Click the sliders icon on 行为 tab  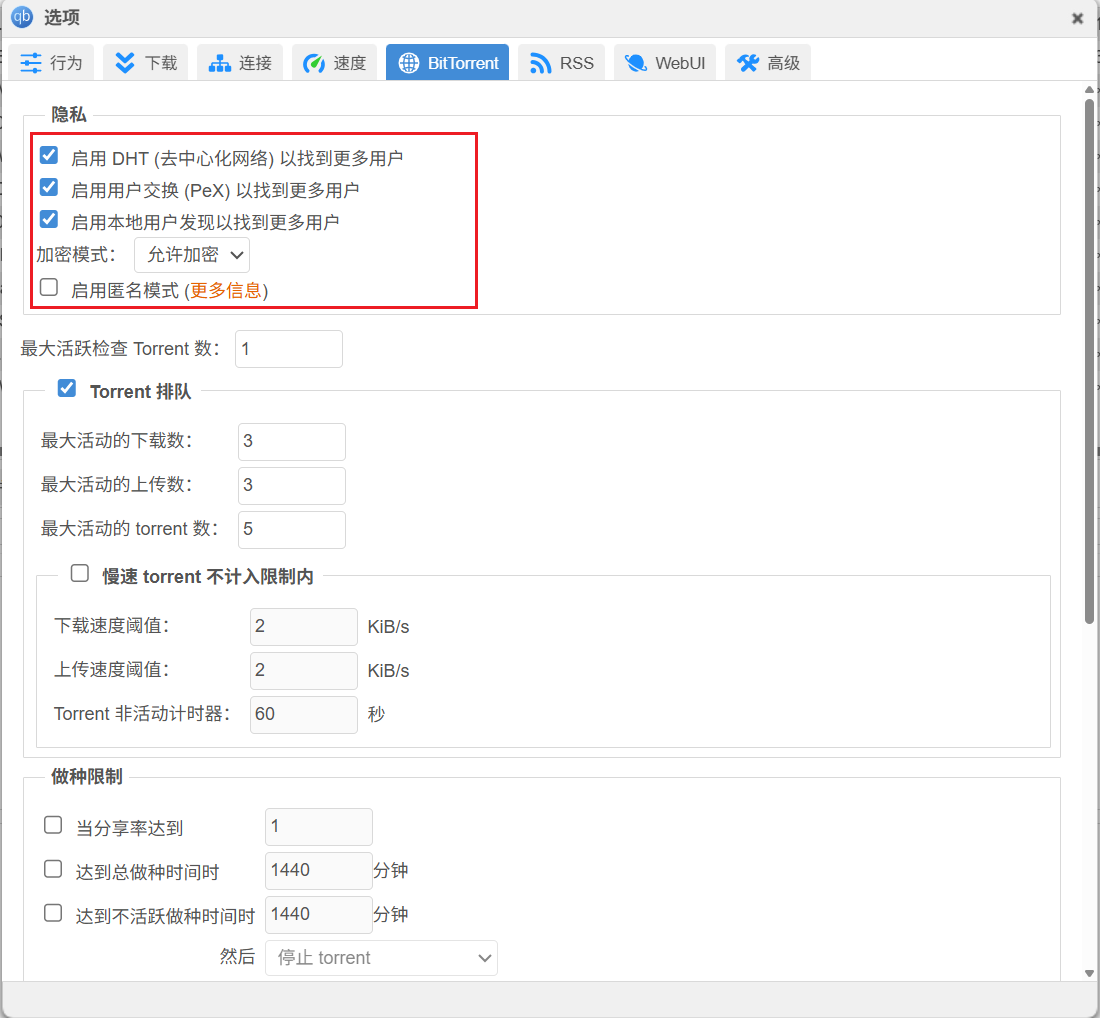point(31,63)
